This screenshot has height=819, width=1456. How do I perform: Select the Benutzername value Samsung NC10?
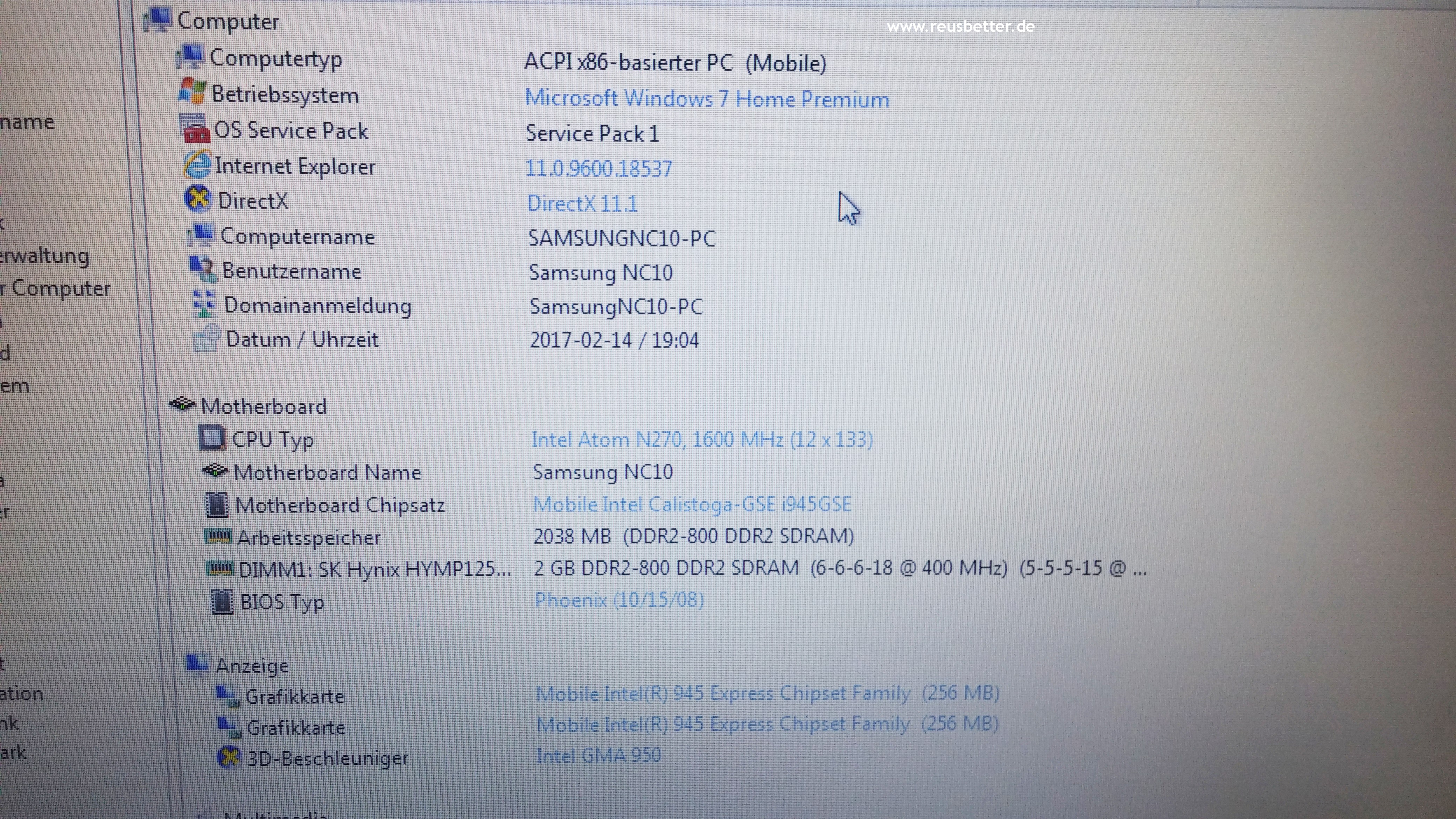coord(601,273)
